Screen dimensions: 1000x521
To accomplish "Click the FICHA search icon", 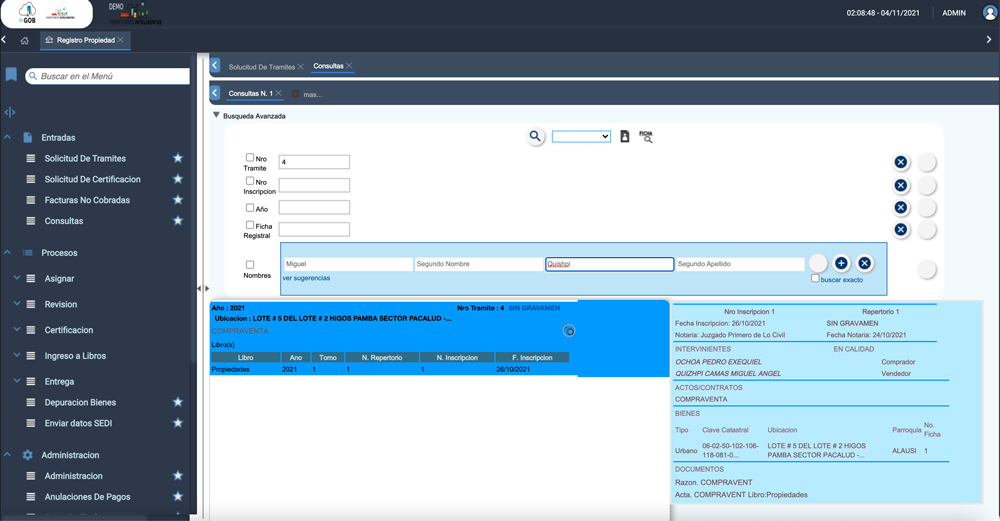I will 646,136.
